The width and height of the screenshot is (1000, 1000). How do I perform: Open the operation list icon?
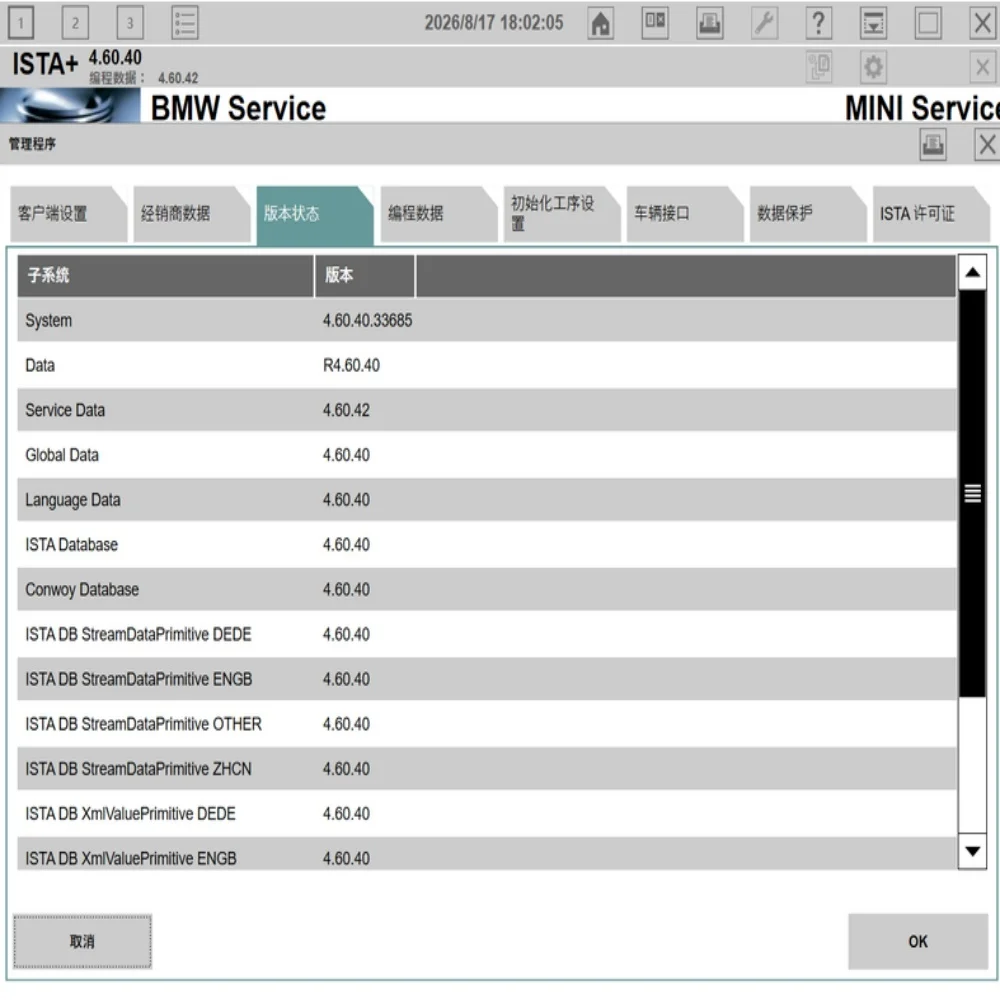[185, 23]
